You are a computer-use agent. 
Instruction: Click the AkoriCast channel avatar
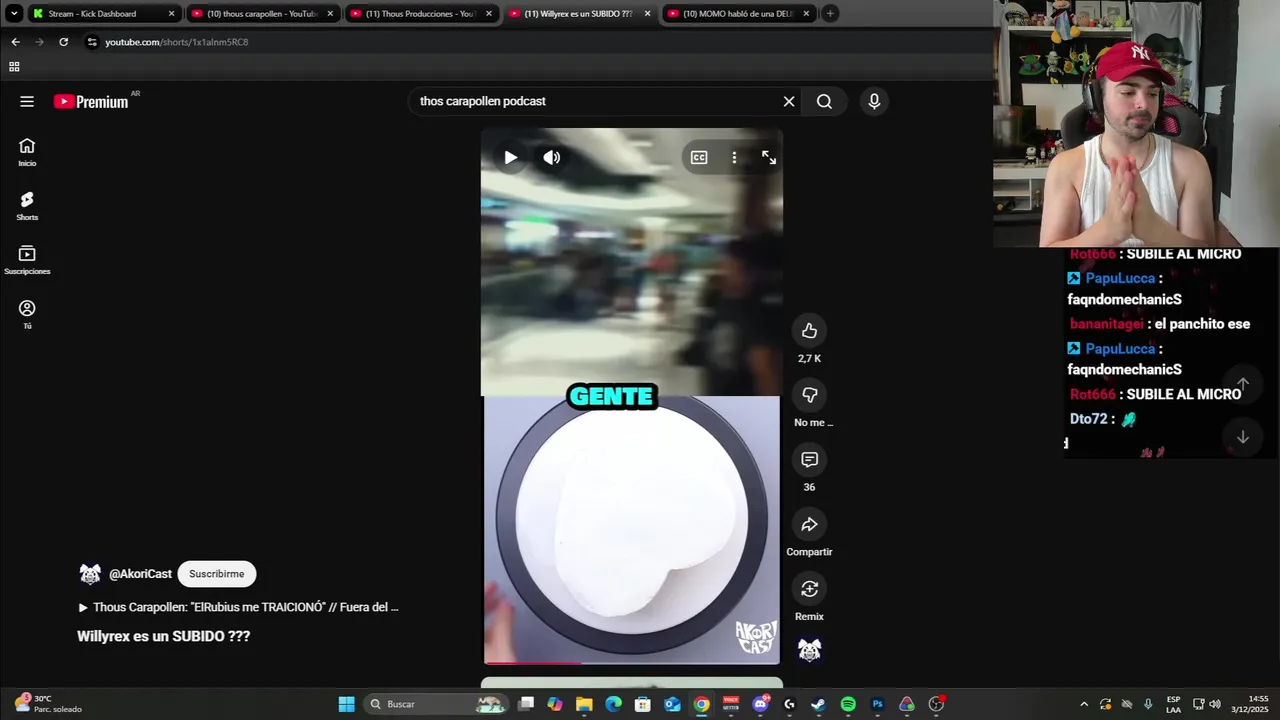pos(90,574)
